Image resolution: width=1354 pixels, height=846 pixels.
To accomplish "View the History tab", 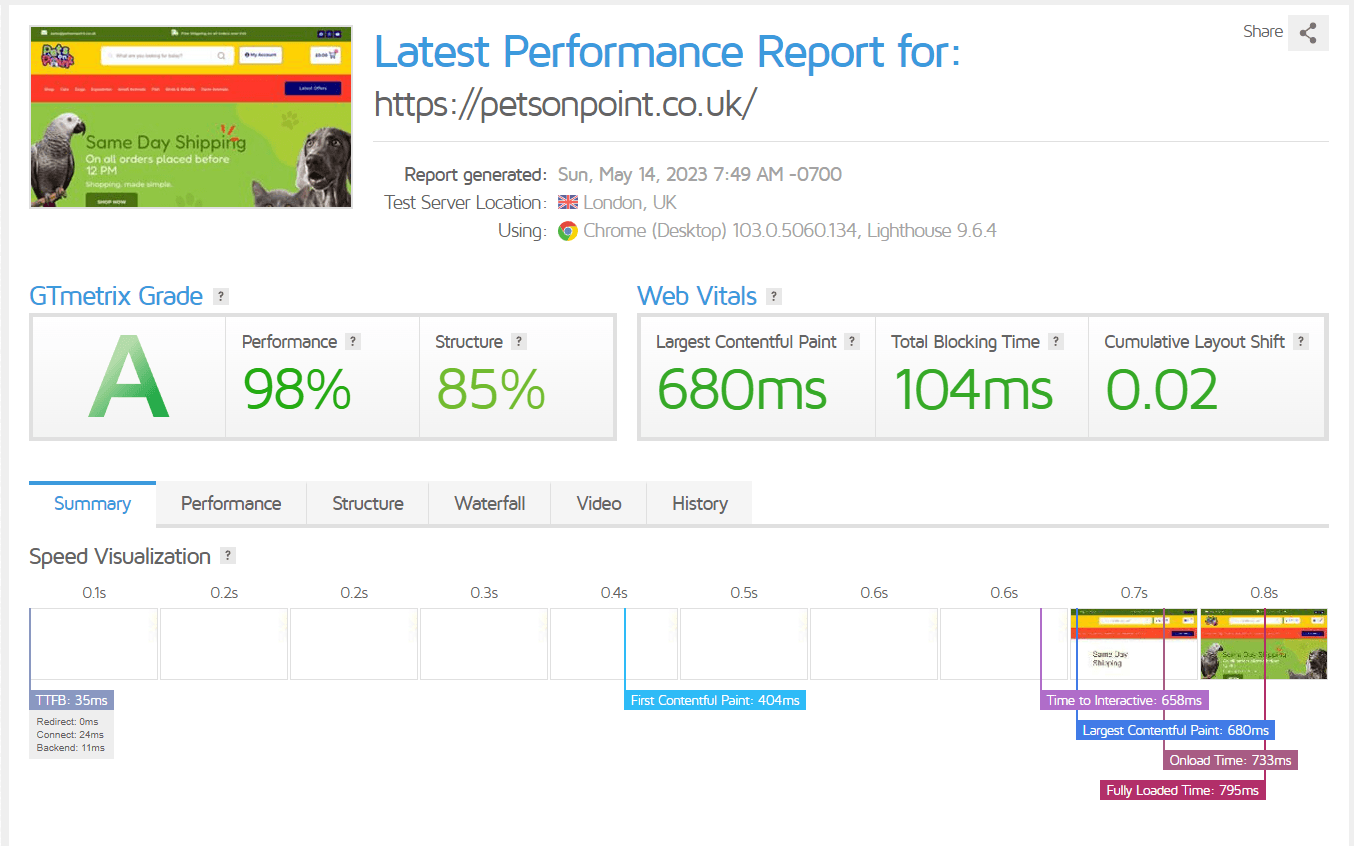I will tap(700, 503).
